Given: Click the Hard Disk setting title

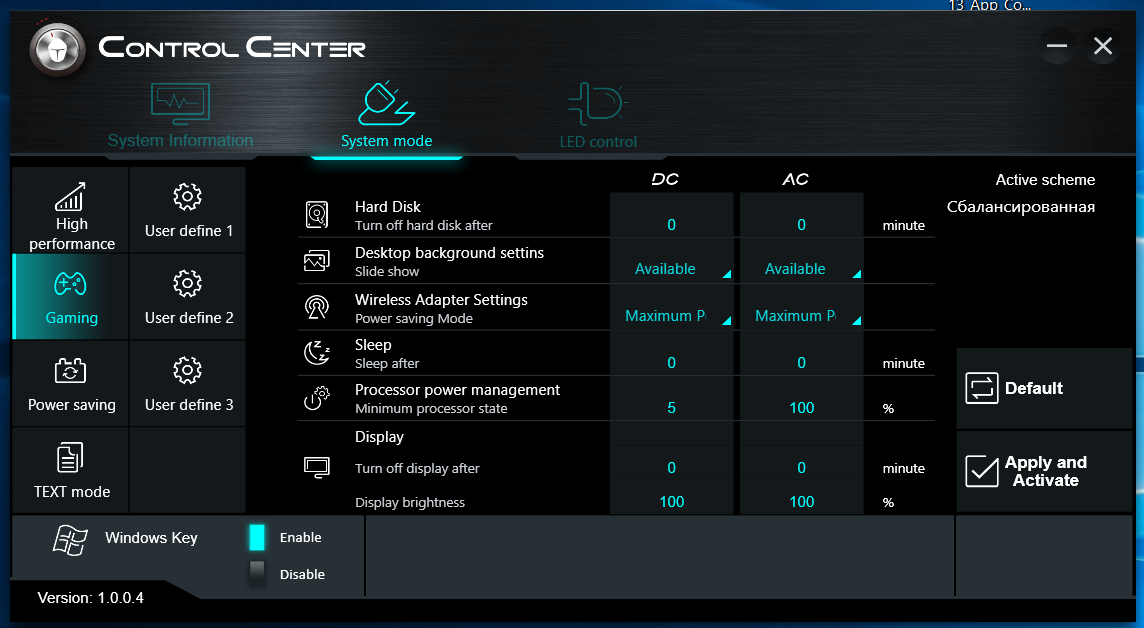Looking at the screenshot, I should [387, 206].
